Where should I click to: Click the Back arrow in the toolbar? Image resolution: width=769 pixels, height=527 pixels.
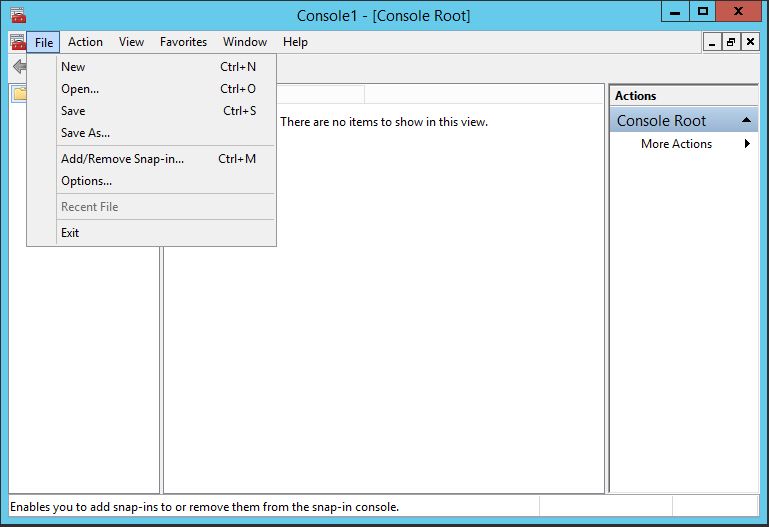click(x=18, y=67)
